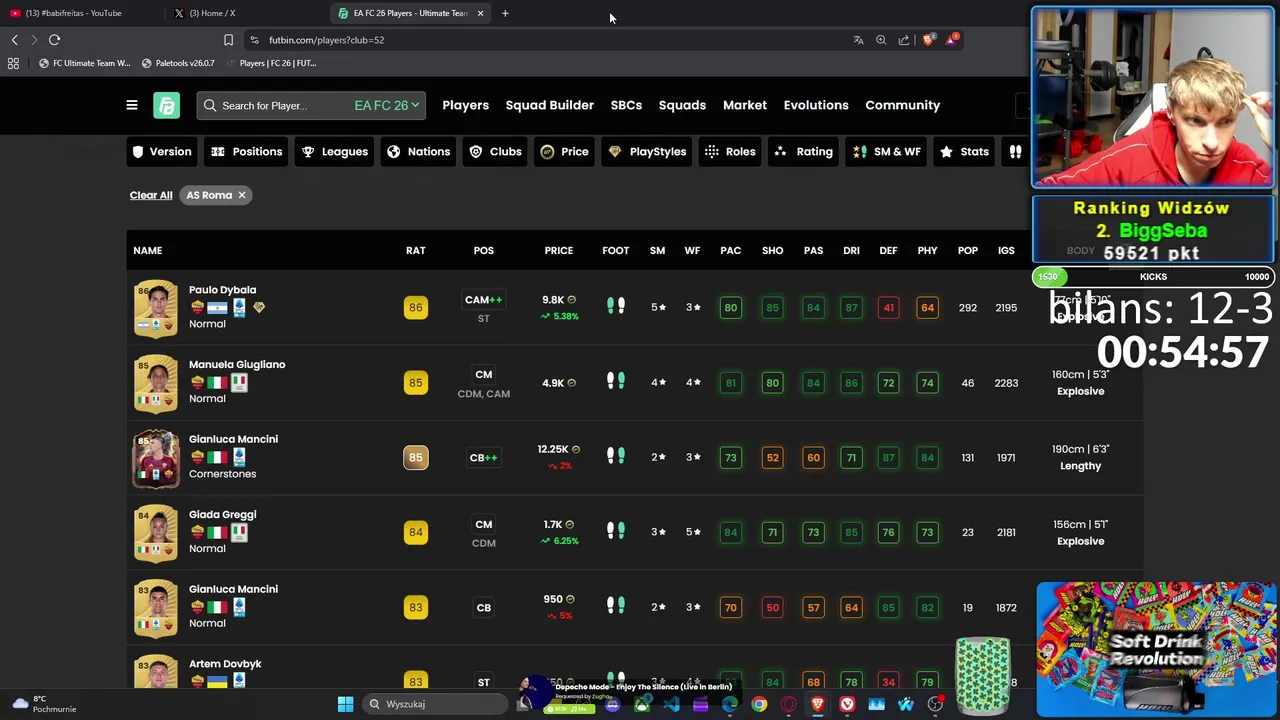The width and height of the screenshot is (1280, 720).
Task: Click the translate page icon
Action: pyautogui.click(x=858, y=40)
